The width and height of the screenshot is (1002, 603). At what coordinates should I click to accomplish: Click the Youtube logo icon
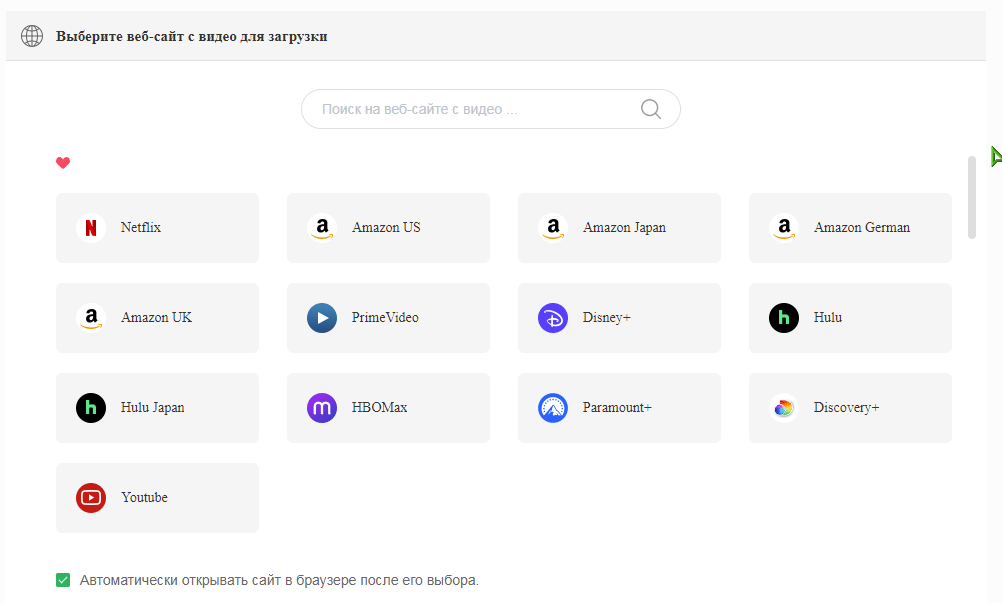coord(91,498)
